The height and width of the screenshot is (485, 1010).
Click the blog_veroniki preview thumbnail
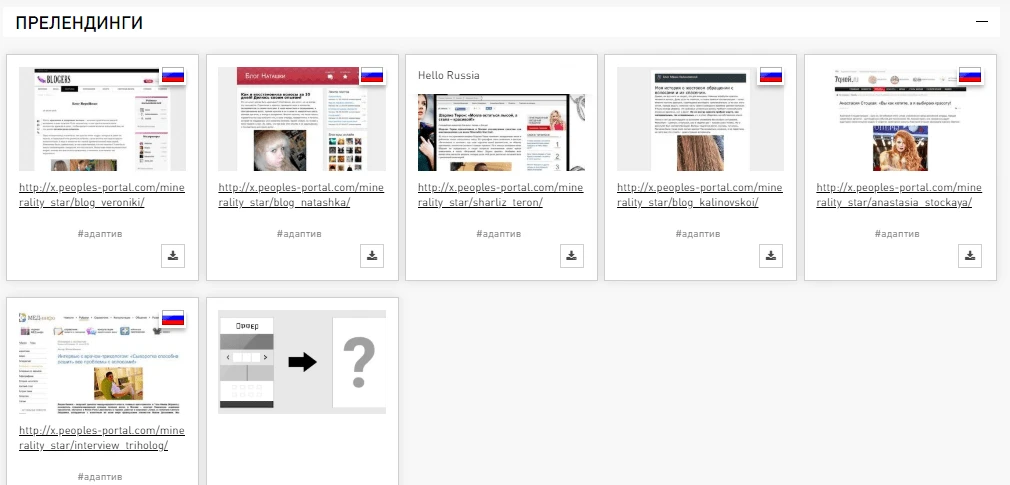102,119
